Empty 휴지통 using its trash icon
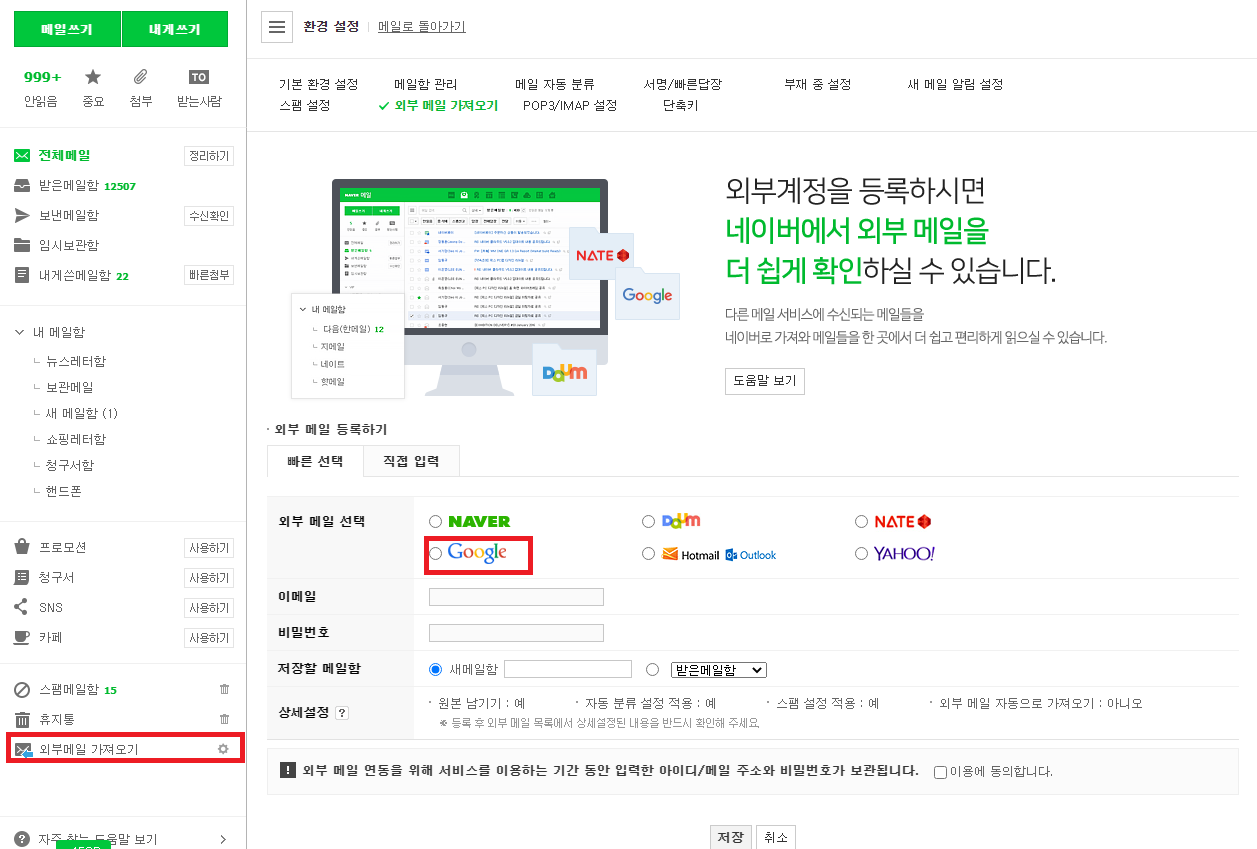This screenshot has width=1257, height=849. [224, 718]
